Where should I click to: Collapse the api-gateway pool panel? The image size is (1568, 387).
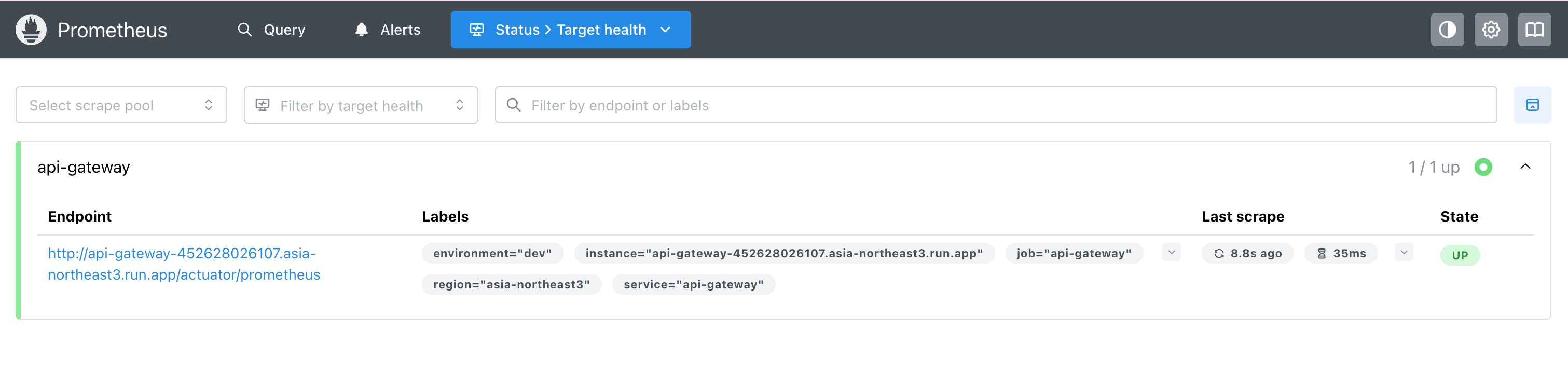pyautogui.click(x=1525, y=167)
